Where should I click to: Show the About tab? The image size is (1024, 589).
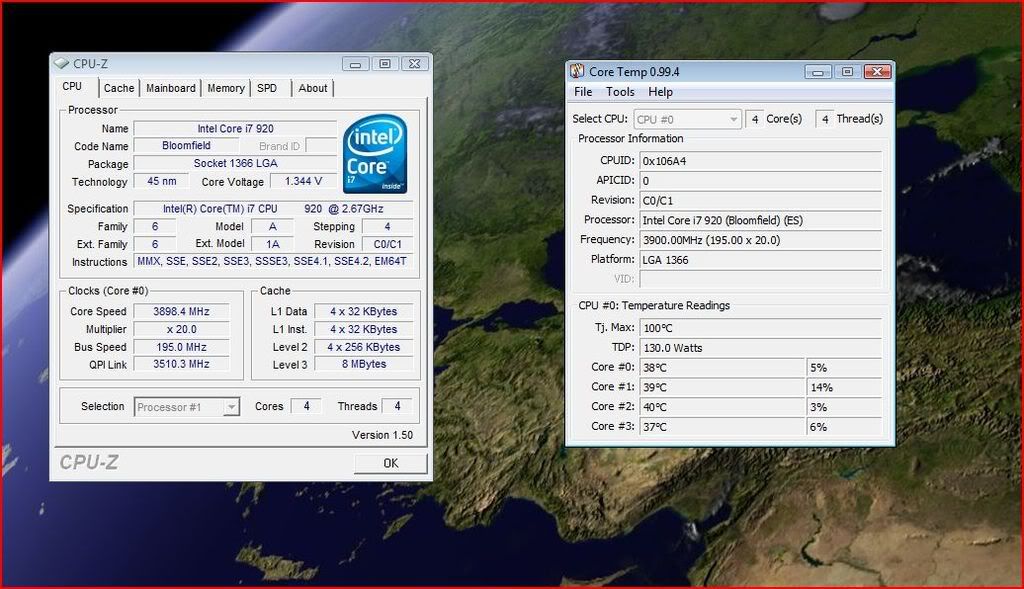(313, 88)
